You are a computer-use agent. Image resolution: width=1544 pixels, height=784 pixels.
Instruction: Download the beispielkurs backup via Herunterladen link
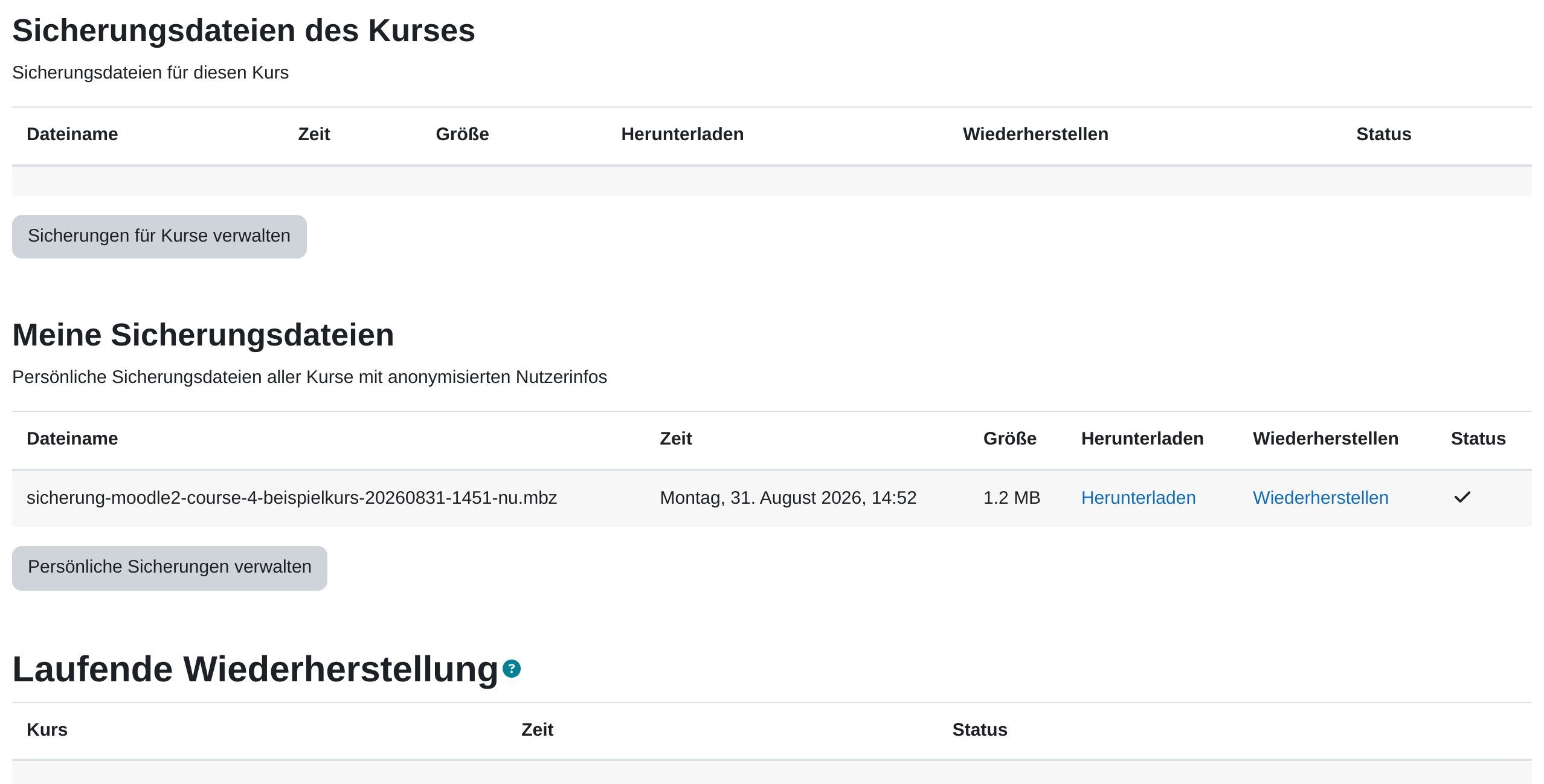(x=1138, y=497)
